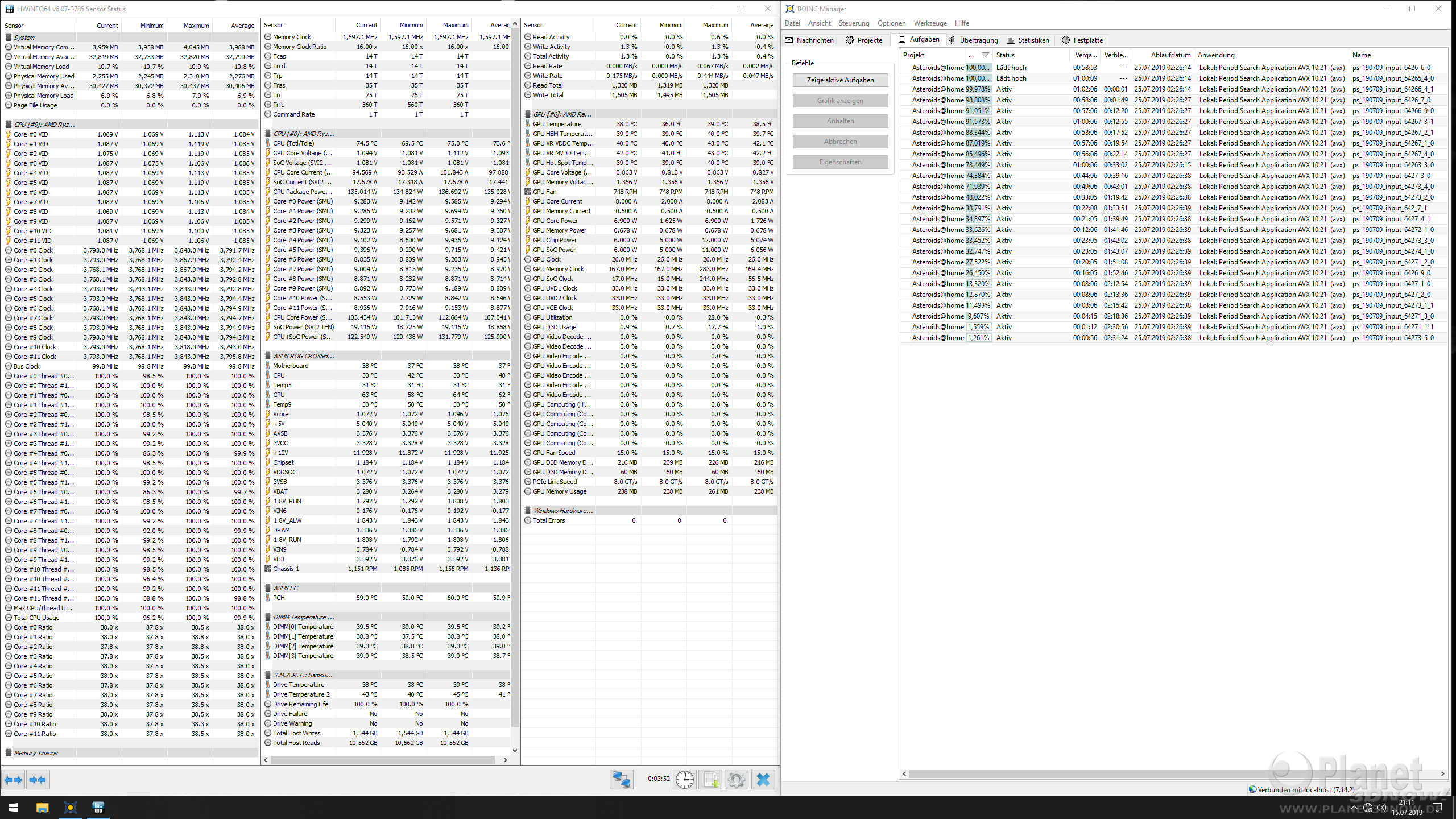Click BOINC Manager taskbar icon
This screenshot has height=819, width=1456.
click(x=70, y=808)
